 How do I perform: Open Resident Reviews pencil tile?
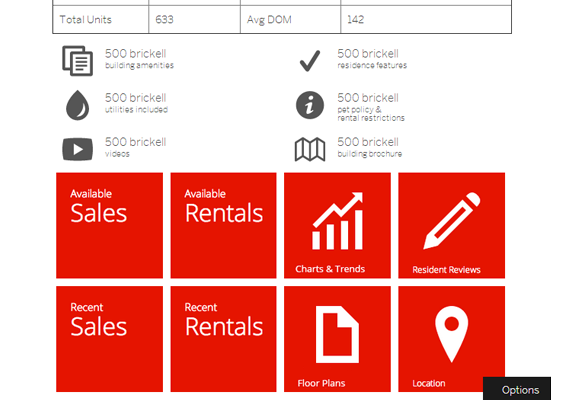coord(451,225)
